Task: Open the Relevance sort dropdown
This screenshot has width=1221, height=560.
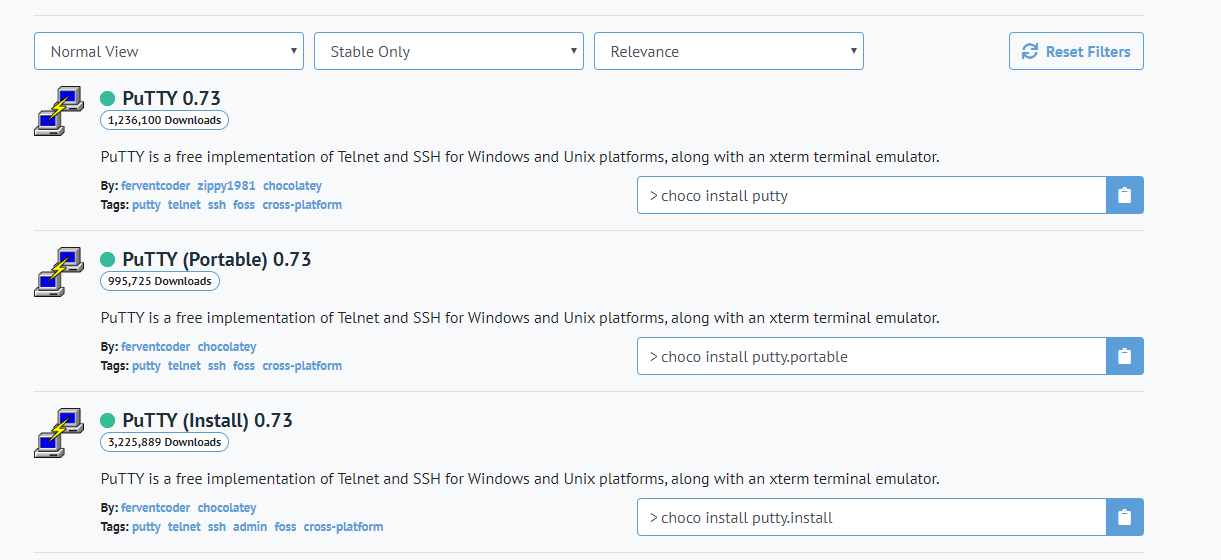Action: (x=729, y=51)
